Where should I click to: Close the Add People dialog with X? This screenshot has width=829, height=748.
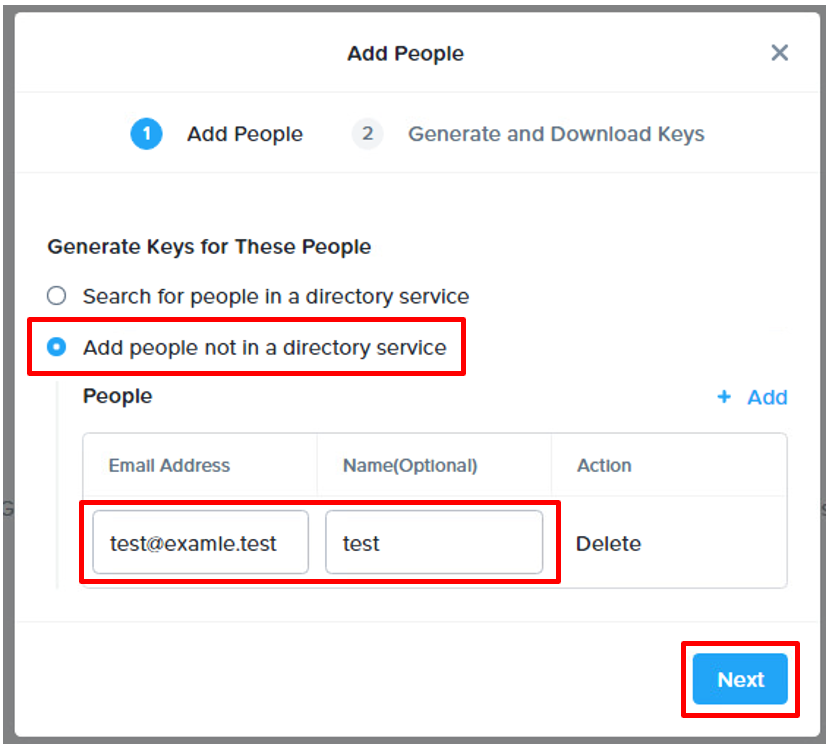pos(779,53)
